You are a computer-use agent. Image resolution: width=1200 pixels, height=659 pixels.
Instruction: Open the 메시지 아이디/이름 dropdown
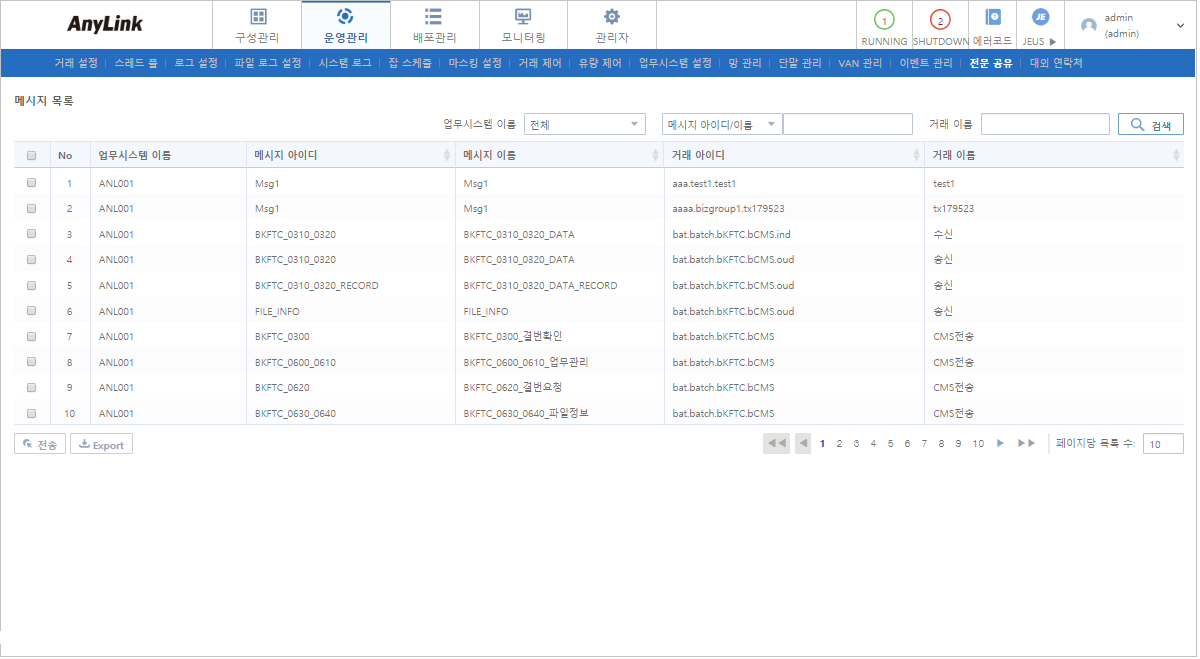tap(722, 124)
